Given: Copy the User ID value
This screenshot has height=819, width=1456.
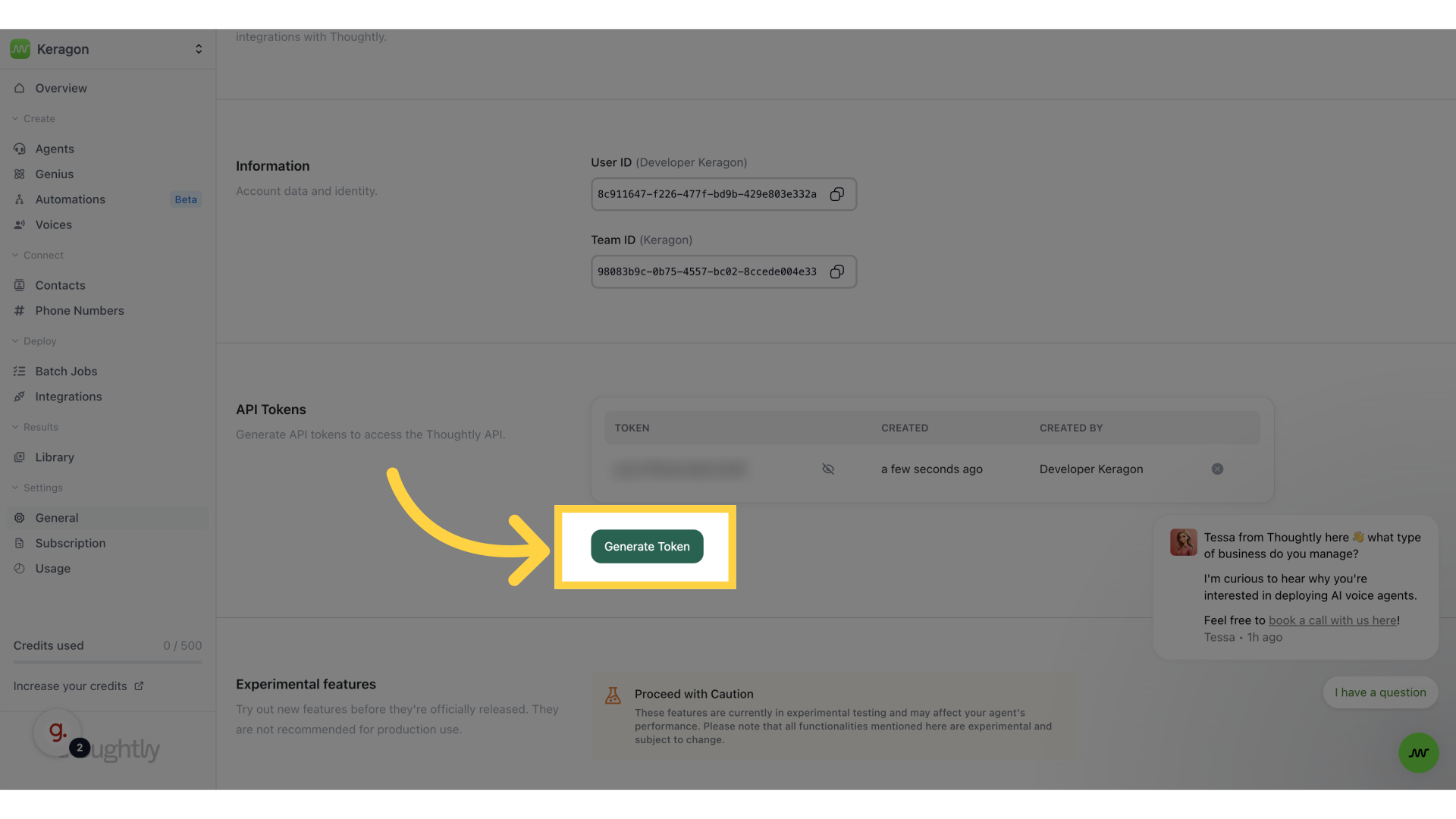Looking at the screenshot, I should pyautogui.click(x=836, y=194).
